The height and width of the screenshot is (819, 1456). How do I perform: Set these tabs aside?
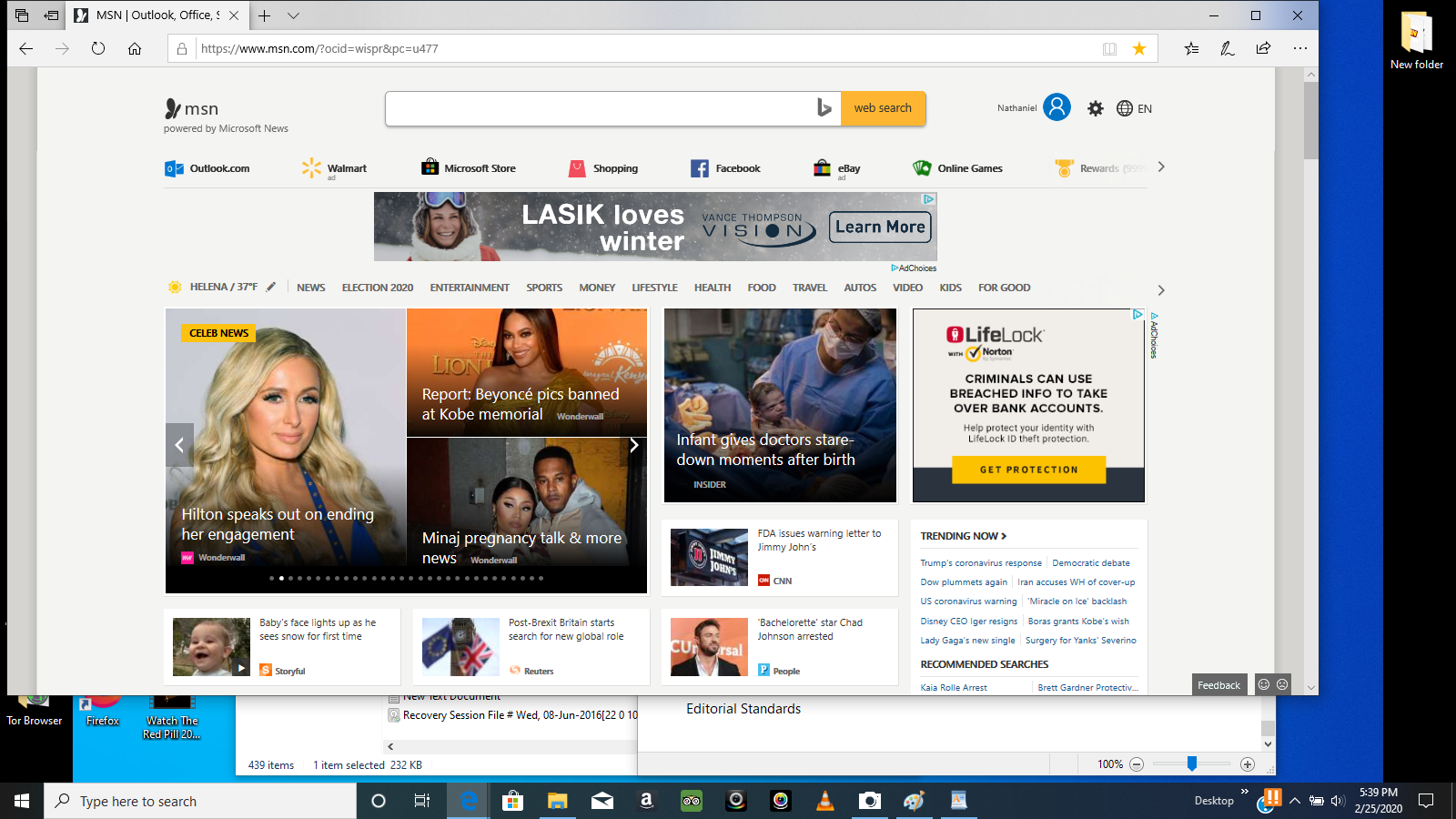click(51, 15)
